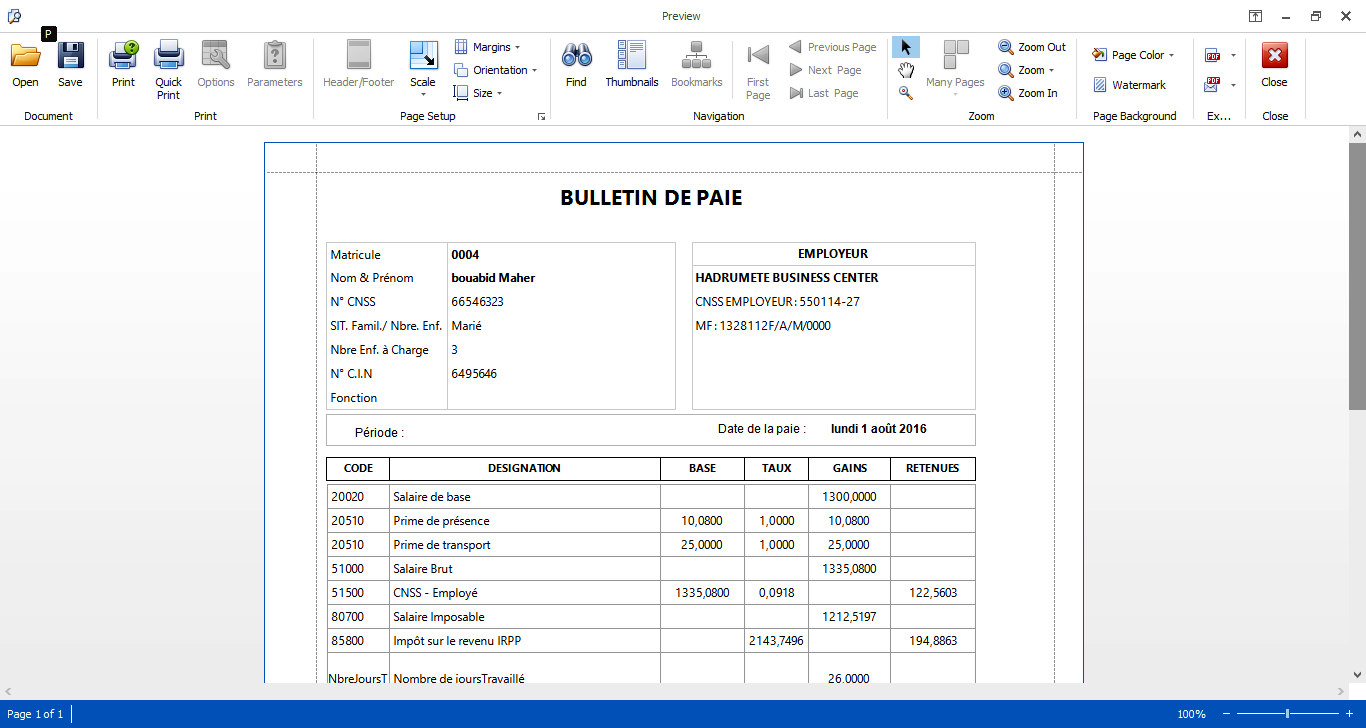Open the Zoom level dropdown
The image size is (1366, 728).
[x=1026, y=70]
